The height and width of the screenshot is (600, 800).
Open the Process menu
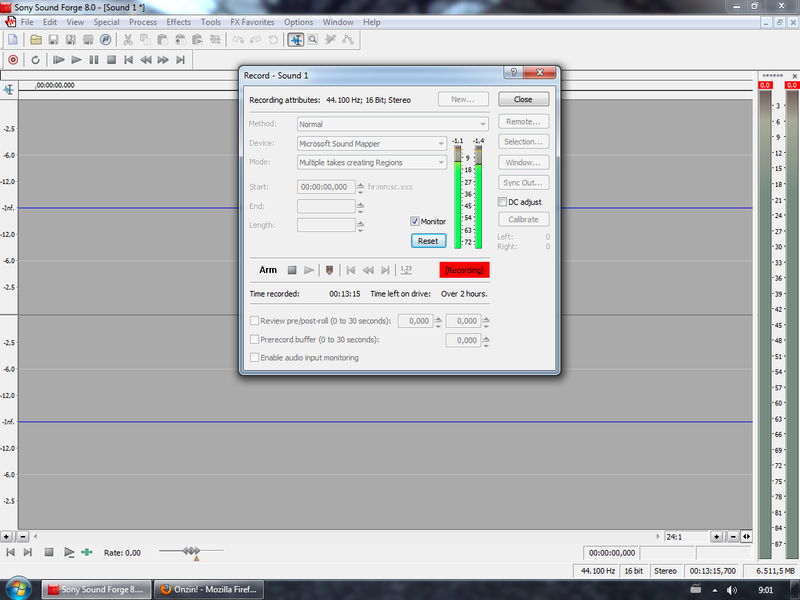point(143,22)
